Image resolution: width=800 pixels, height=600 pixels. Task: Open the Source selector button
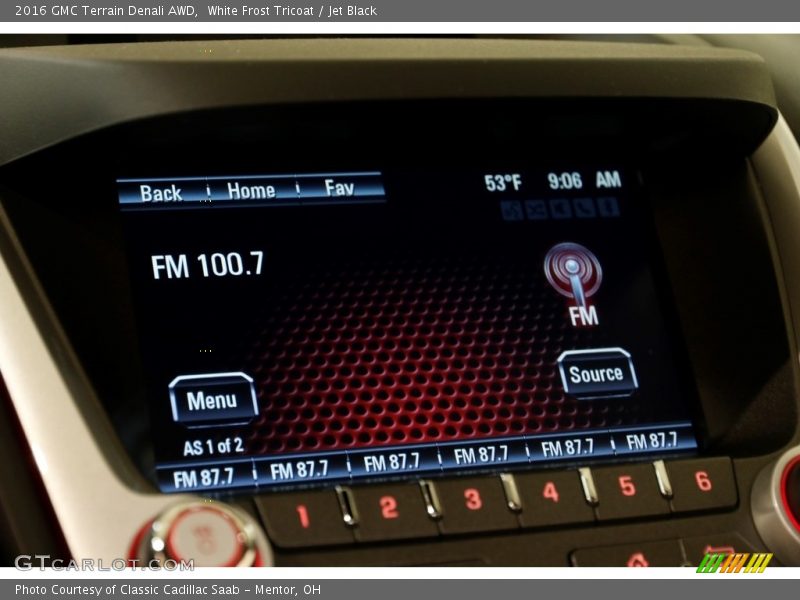coord(597,375)
